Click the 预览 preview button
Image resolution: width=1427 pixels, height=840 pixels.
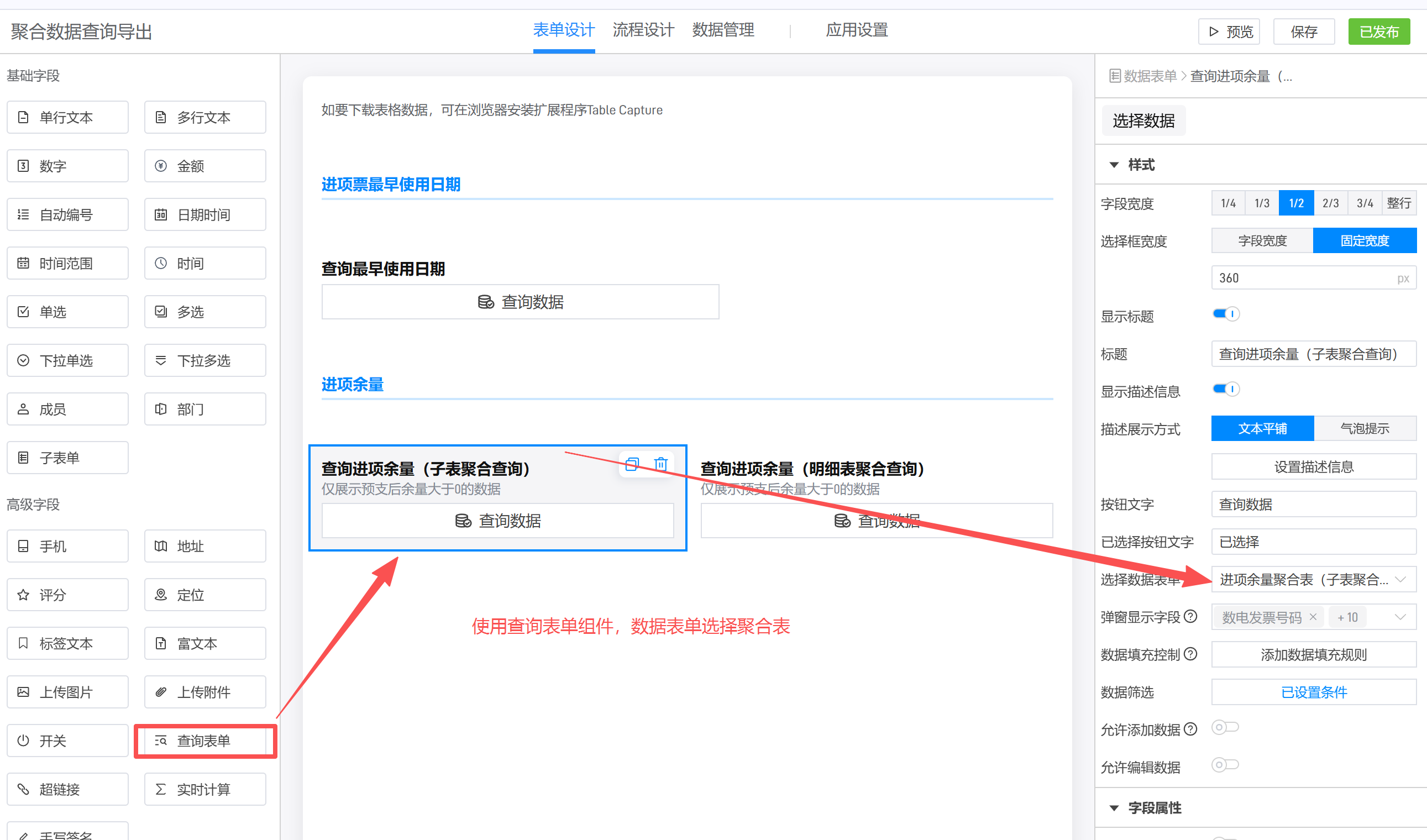1229,32
